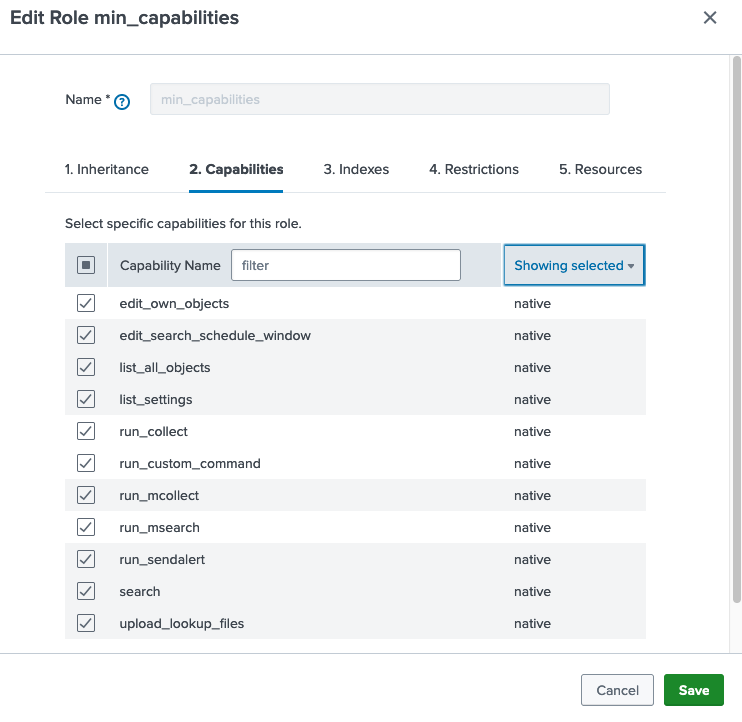Click the Save button
This screenshot has width=742, height=722.
coord(693,690)
